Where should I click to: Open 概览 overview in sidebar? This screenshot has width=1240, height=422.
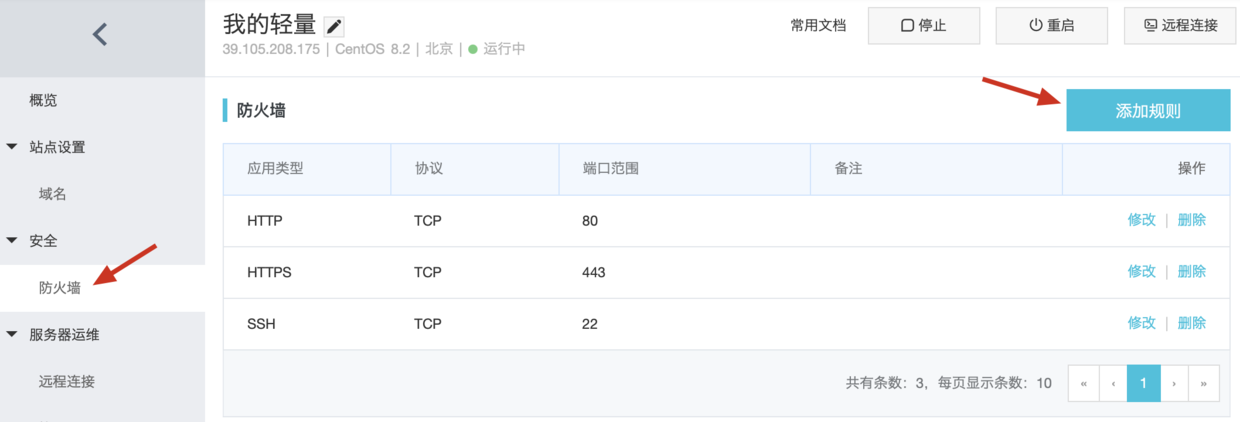[43, 100]
